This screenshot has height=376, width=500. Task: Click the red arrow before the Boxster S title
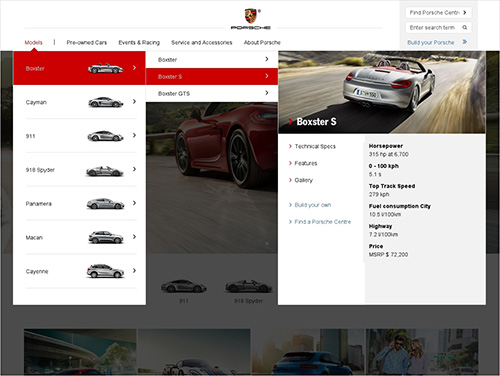click(x=291, y=122)
